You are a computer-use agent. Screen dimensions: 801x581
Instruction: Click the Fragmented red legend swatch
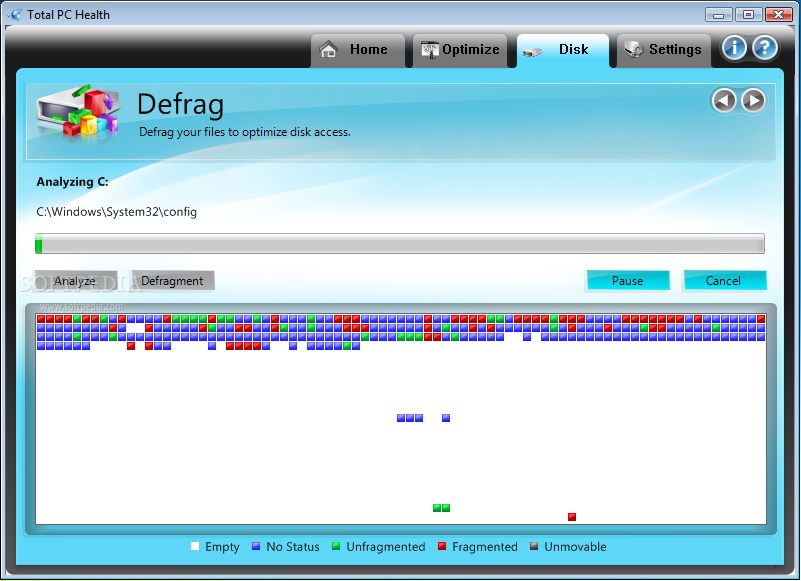pyautogui.click(x=442, y=546)
